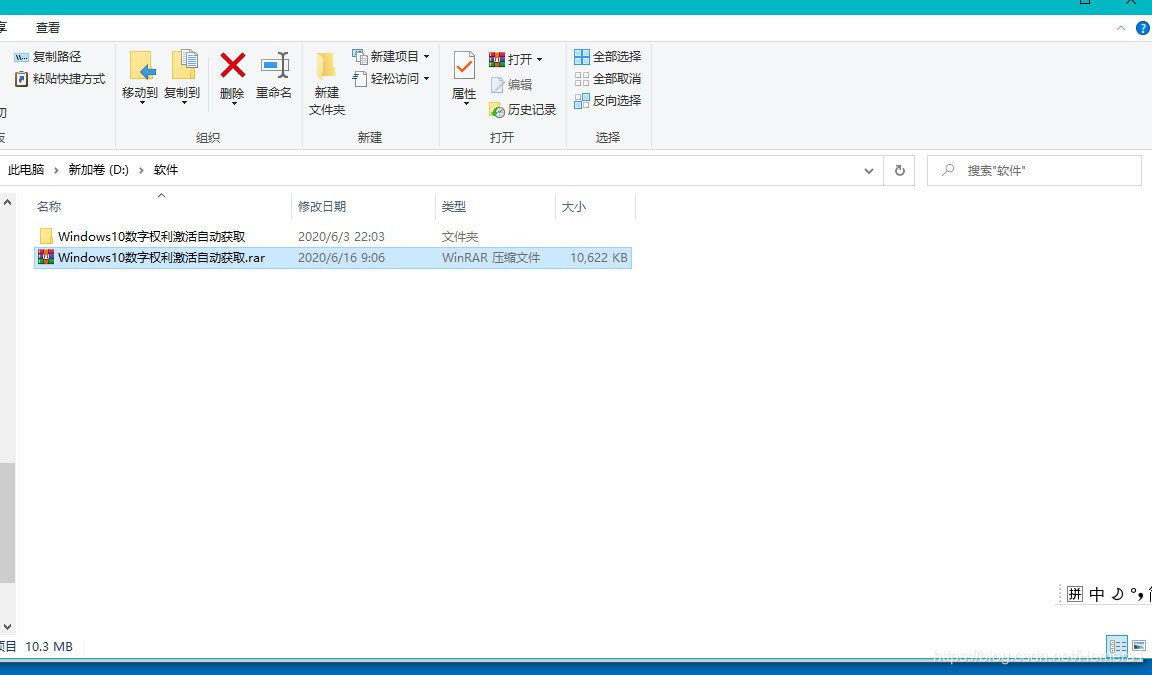
Task: Switch to Details view icon in the status bar
Action: tap(1117, 646)
